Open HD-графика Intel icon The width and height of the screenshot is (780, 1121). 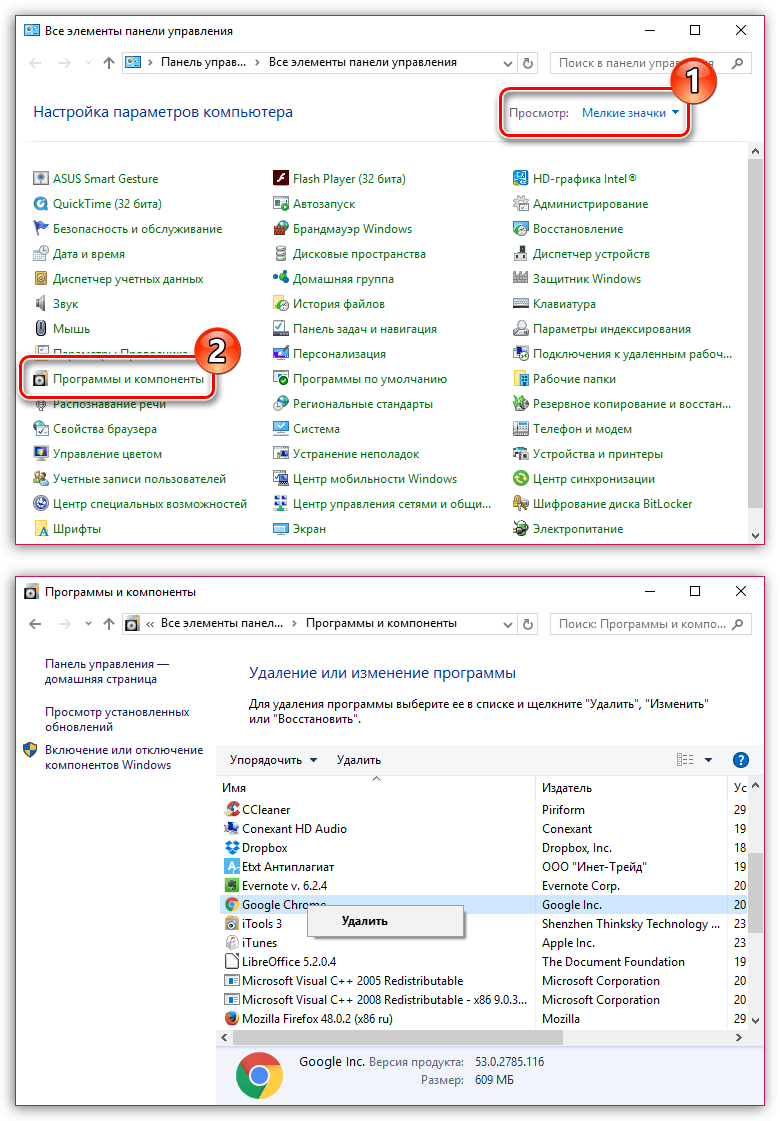click(520, 179)
